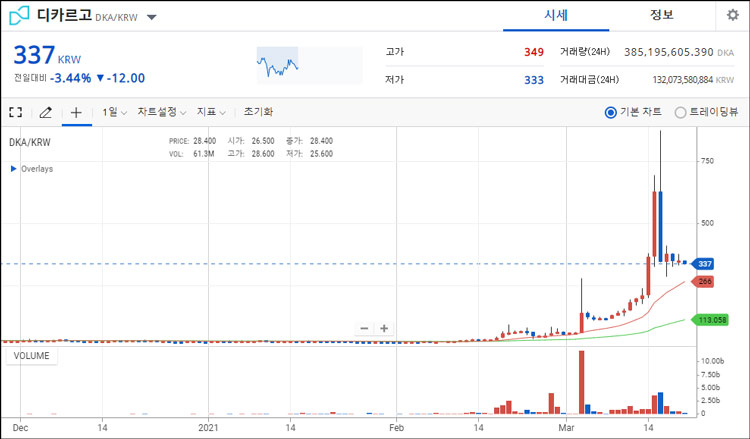Screen dimensions: 750x439
Task: Open the chart settings dropdown
Action: [x=162, y=112]
